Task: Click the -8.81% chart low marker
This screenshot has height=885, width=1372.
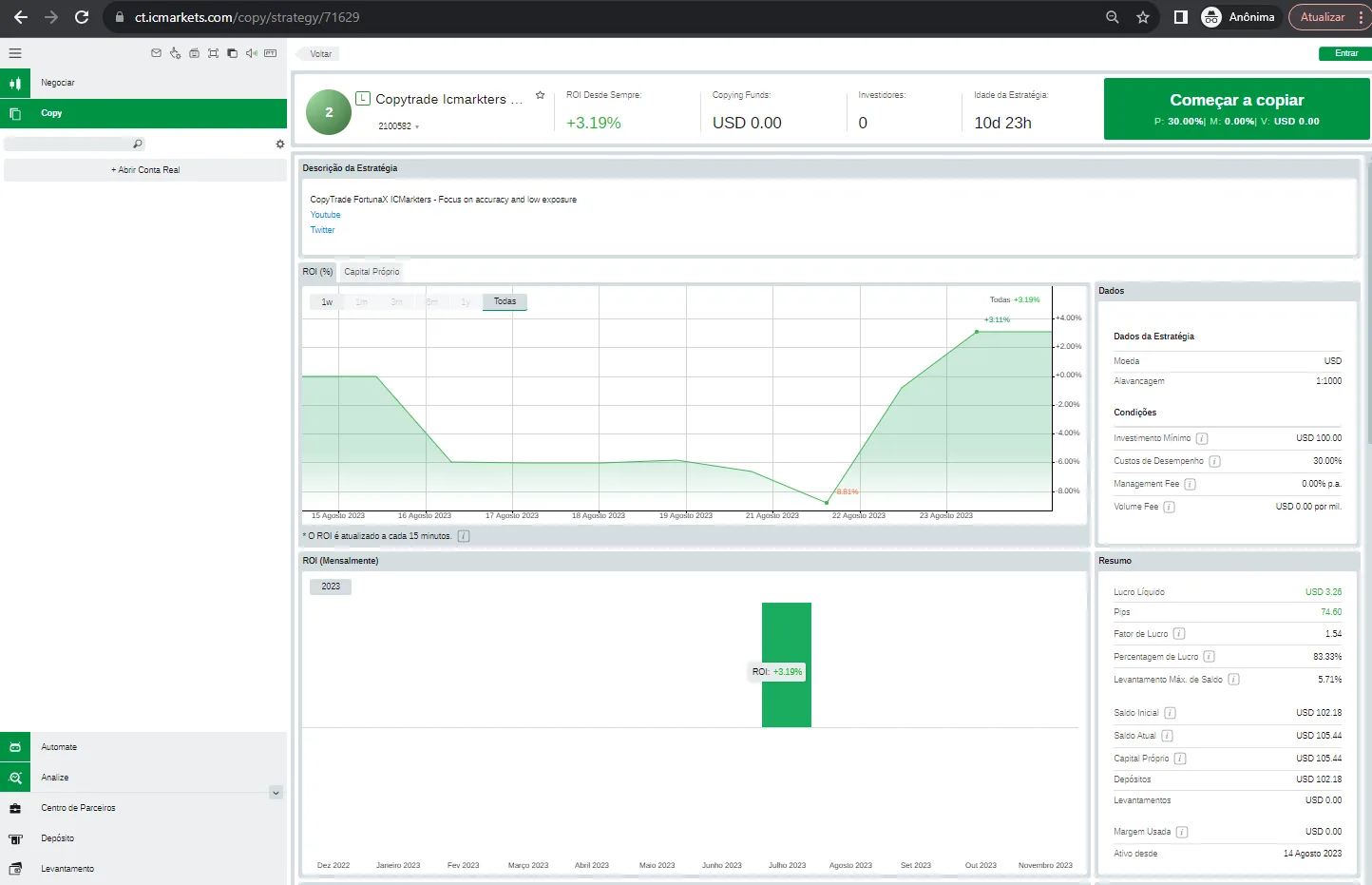Action: point(827,503)
